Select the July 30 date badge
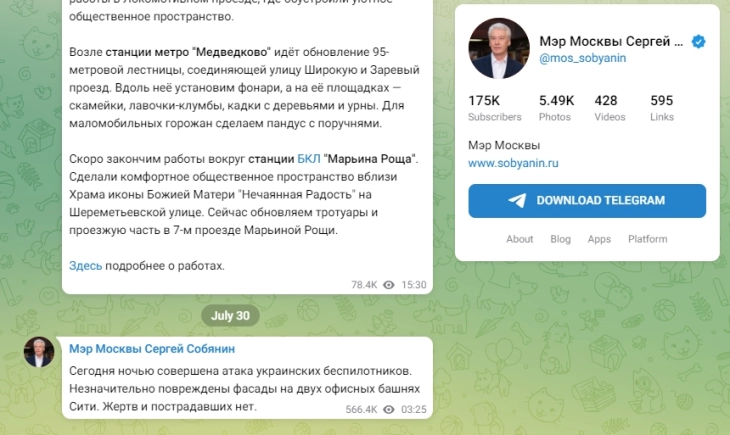 230,316
